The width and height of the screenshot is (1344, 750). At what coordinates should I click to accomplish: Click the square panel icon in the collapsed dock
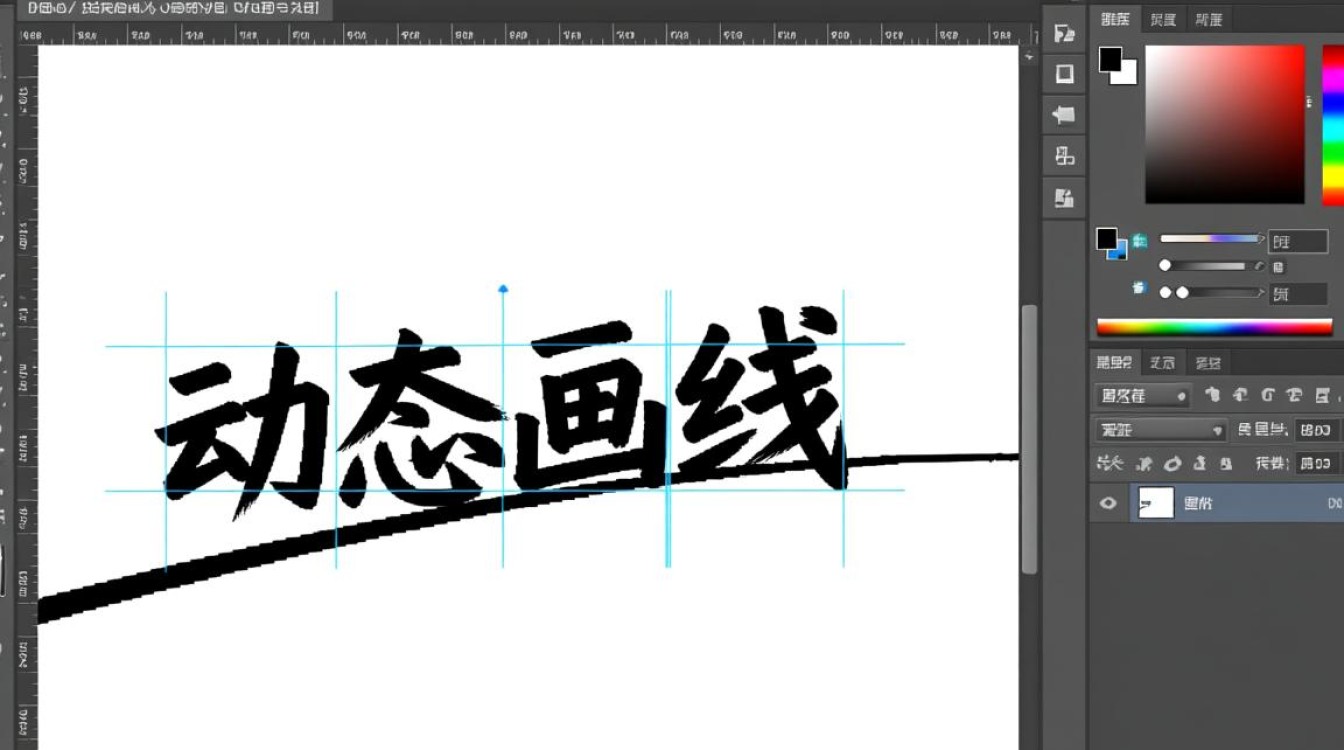tap(1063, 73)
